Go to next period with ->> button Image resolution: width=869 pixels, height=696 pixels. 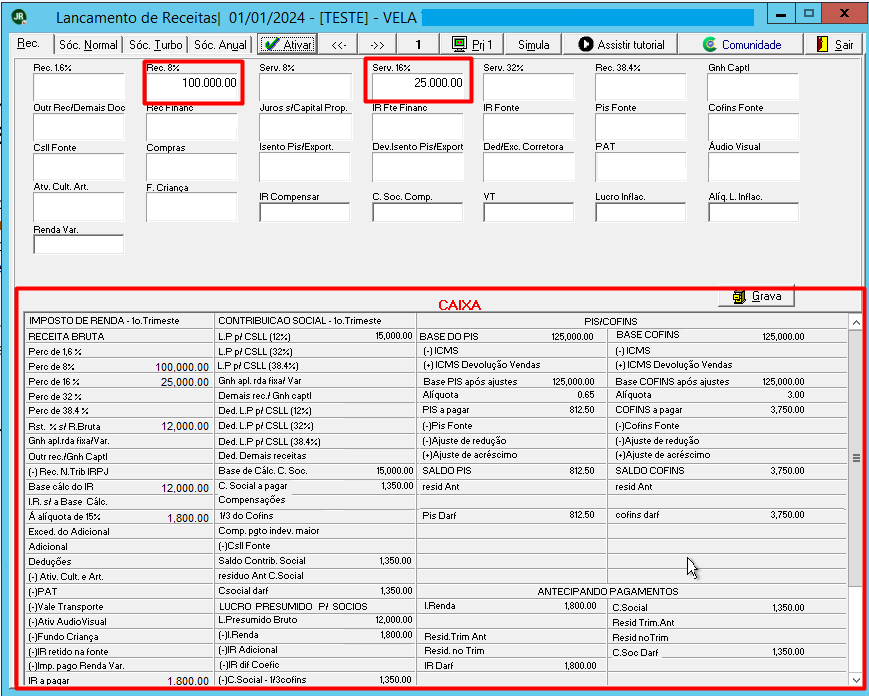[x=377, y=44]
